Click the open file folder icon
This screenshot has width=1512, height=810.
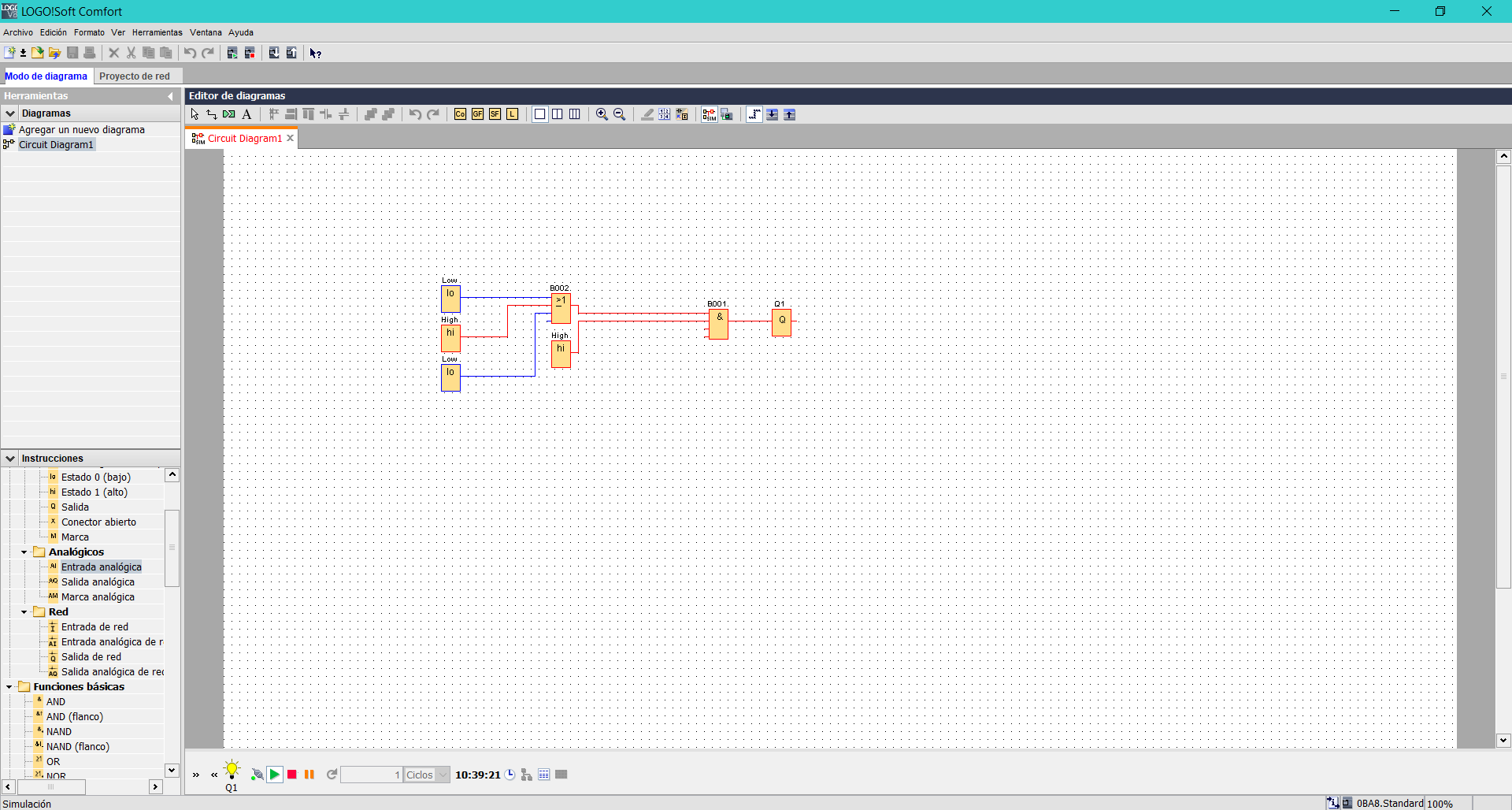(x=37, y=53)
